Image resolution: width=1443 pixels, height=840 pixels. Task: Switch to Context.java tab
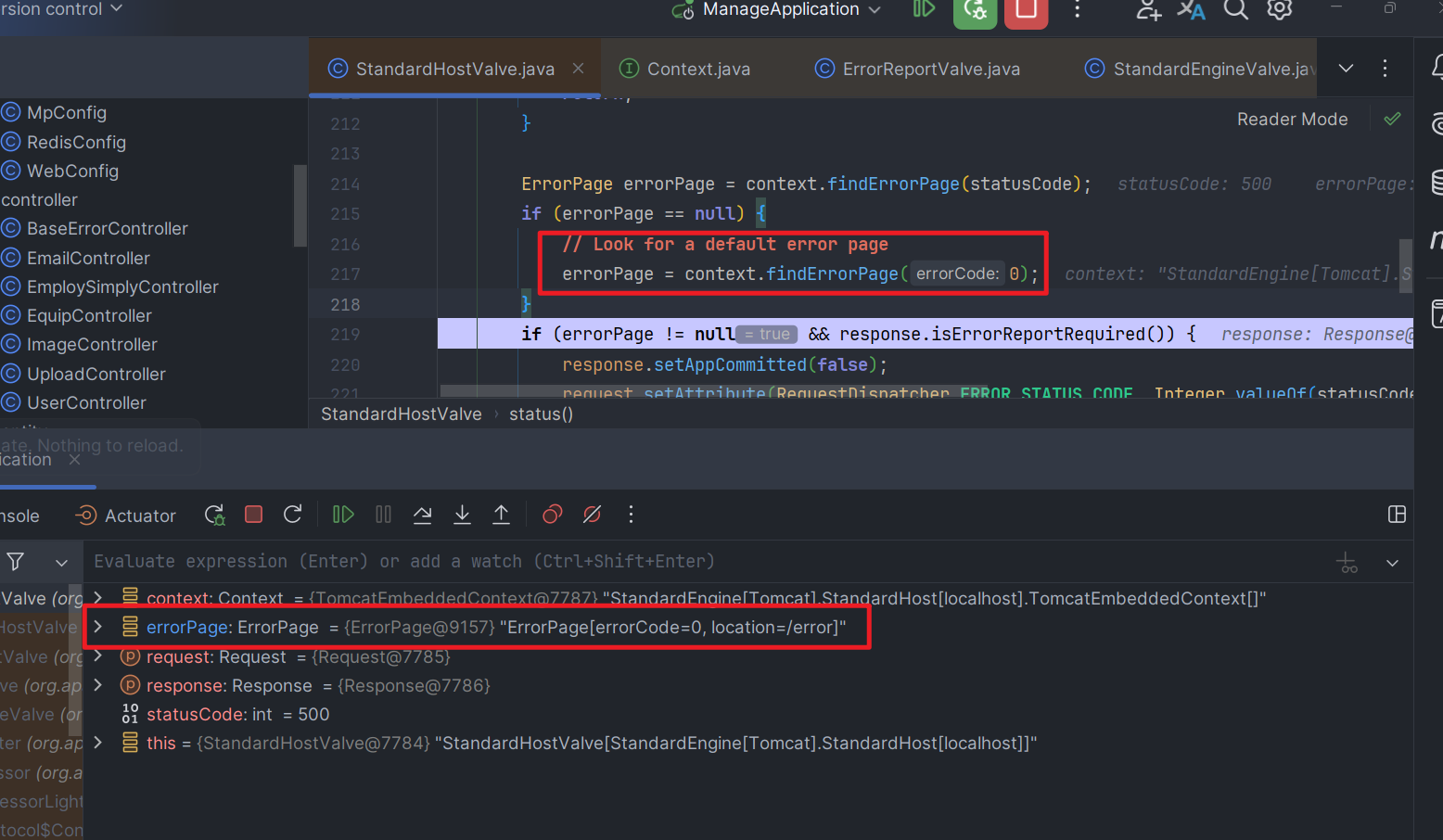(x=685, y=69)
